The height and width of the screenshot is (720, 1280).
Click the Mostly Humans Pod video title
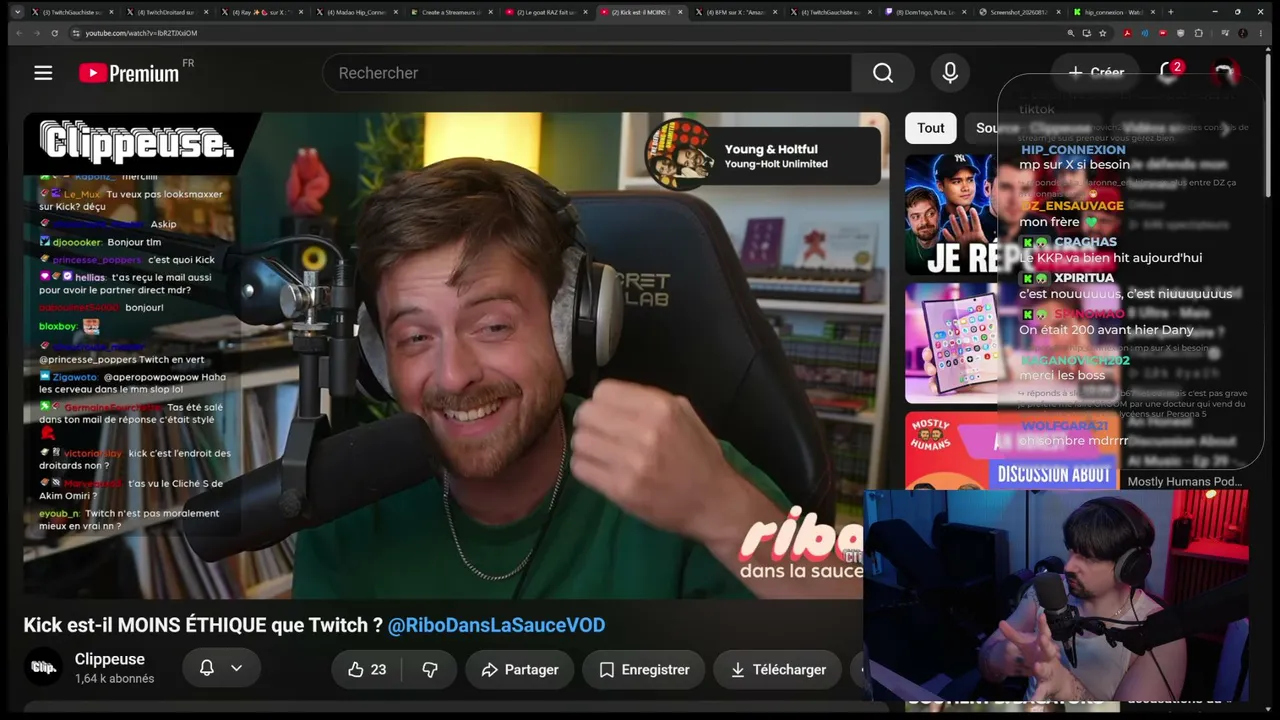[1184, 481]
